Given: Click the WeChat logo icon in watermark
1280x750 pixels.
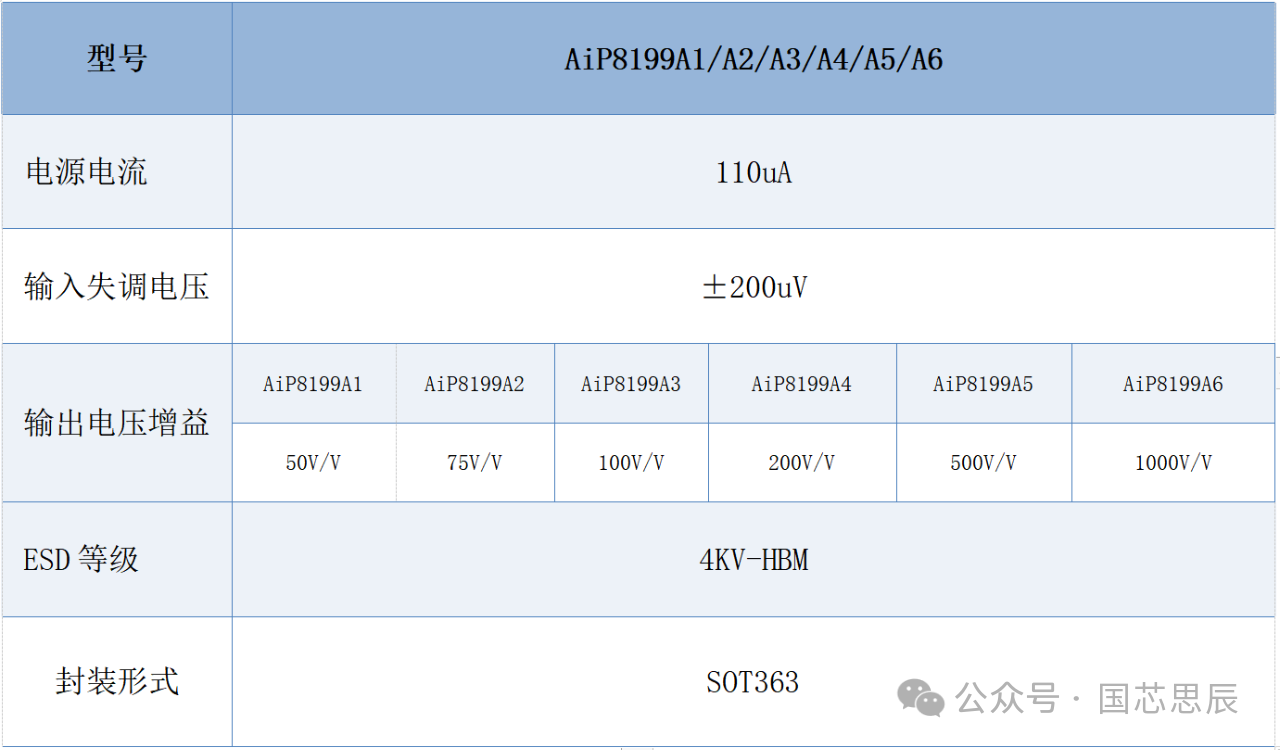Looking at the screenshot, I should click(x=920, y=697).
